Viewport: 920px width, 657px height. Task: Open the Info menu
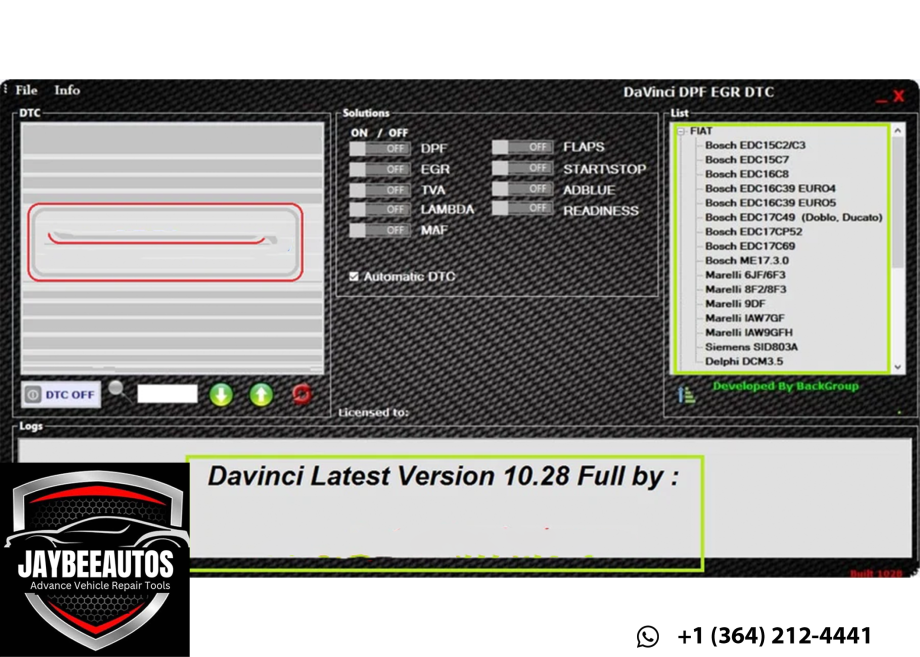(x=67, y=90)
